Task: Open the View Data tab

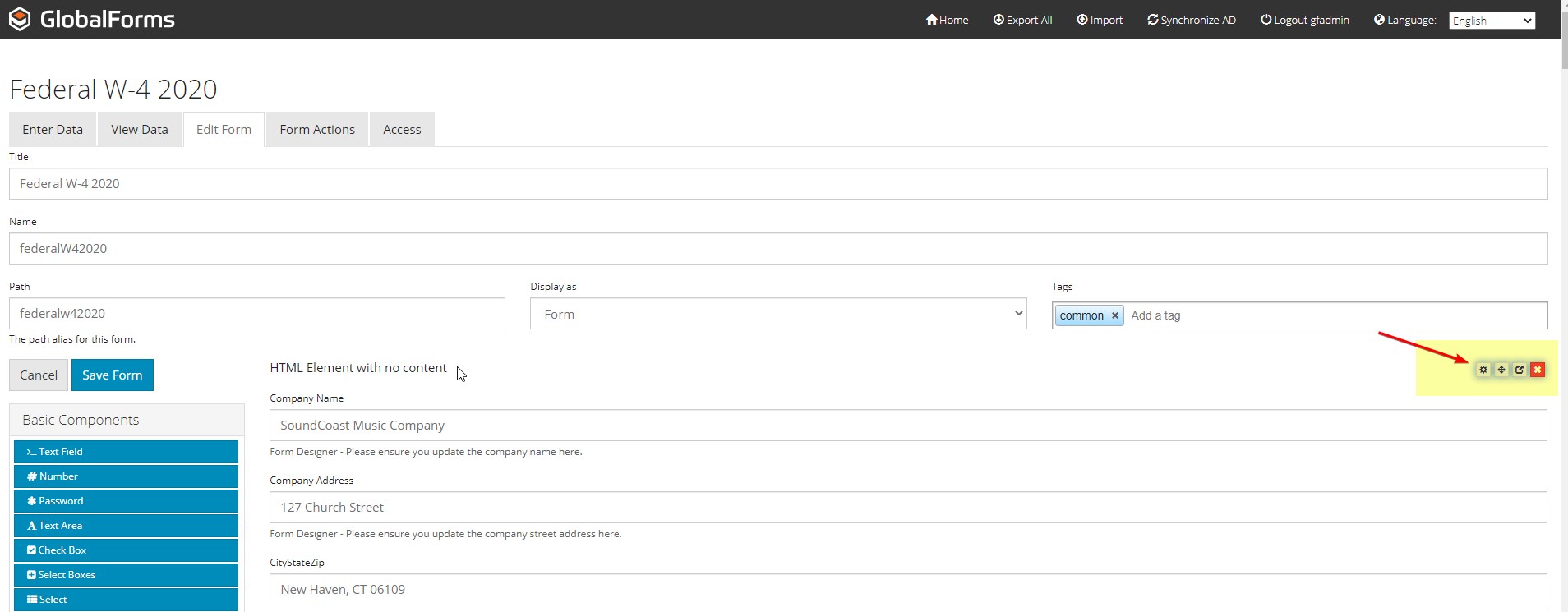Action: [139, 130]
